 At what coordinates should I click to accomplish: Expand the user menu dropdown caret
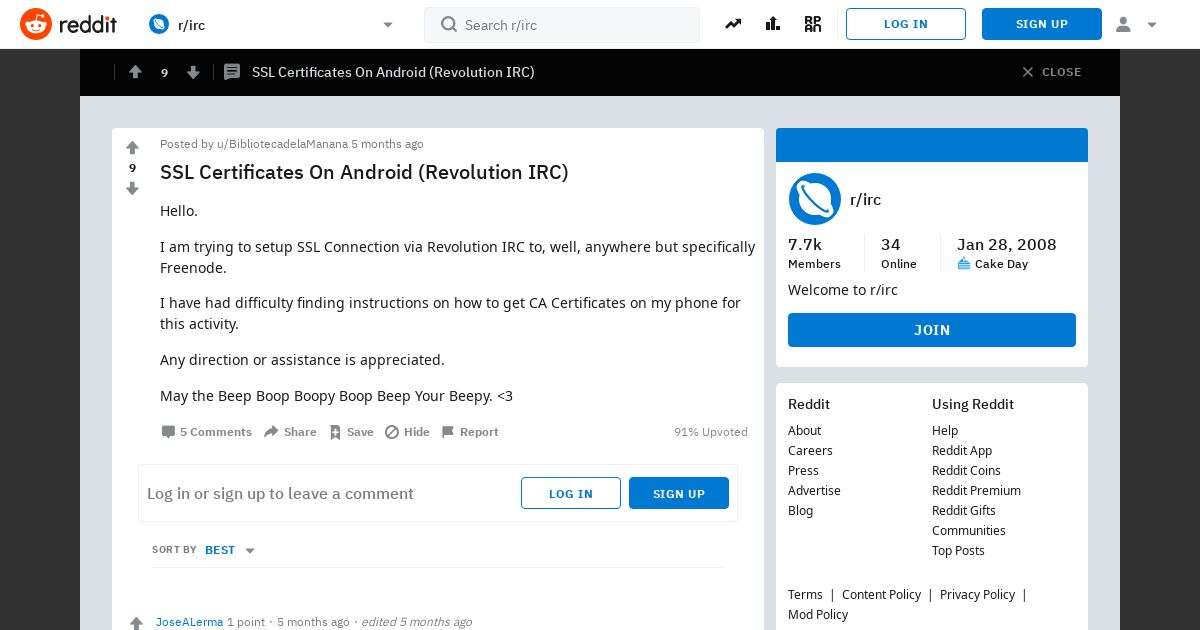[1152, 25]
